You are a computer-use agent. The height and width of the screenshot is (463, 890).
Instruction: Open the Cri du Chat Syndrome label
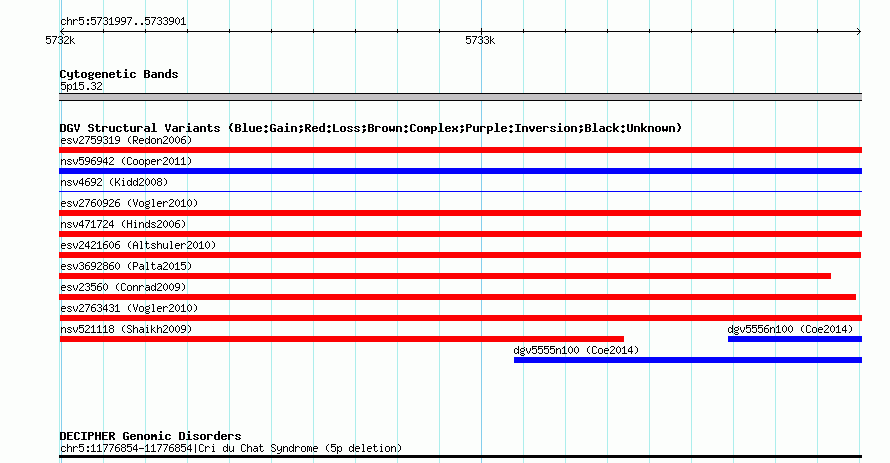[x=231, y=448]
